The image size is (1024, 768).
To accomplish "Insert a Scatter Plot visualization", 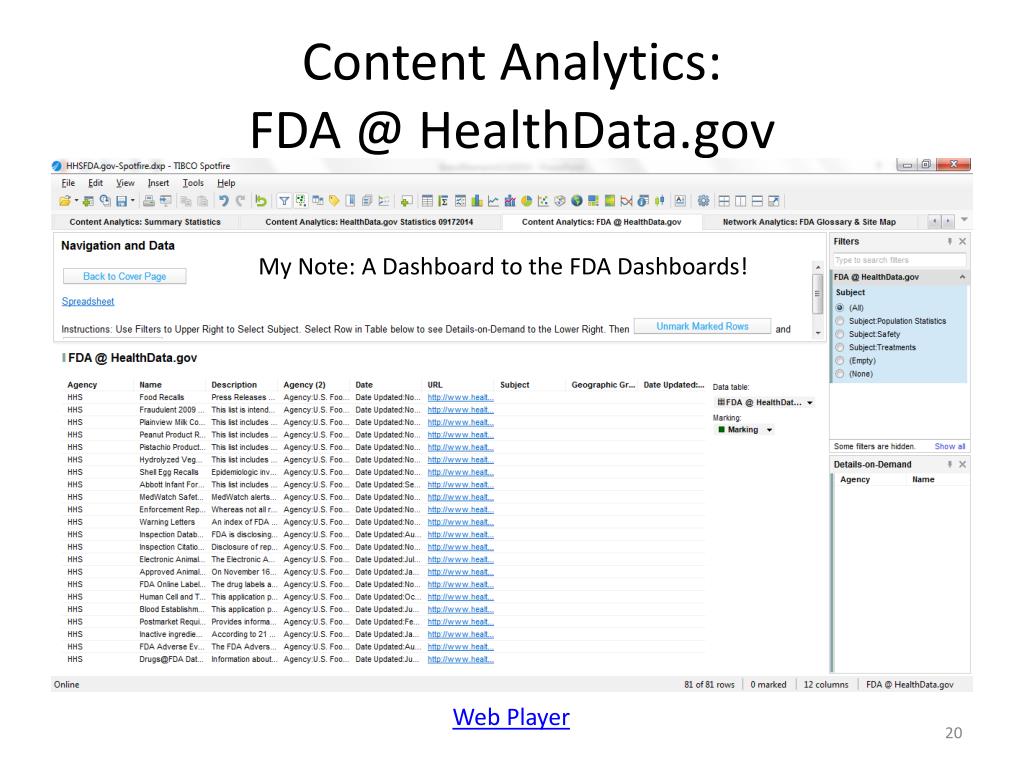I will [x=543, y=201].
